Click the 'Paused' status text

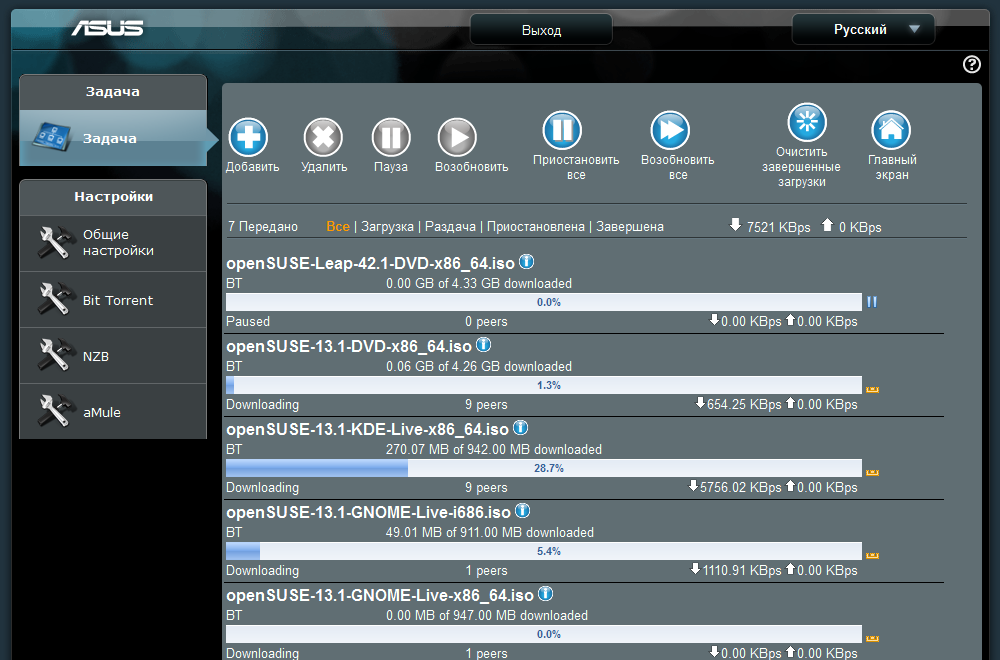click(248, 321)
